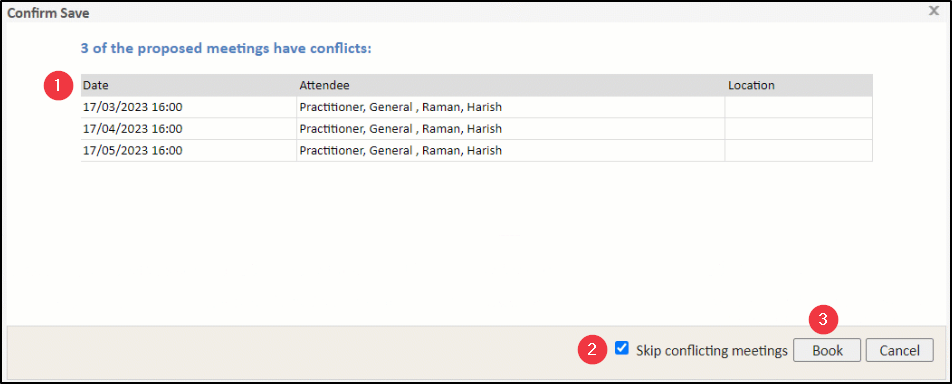Viewport: 952px width, 384px height.
Task: Untick the Skip conflicting meetings checkbox
Action: (622, 349)
